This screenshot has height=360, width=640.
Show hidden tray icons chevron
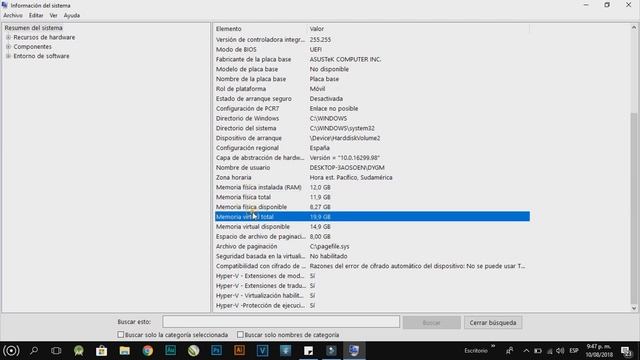tap(526, 351)
